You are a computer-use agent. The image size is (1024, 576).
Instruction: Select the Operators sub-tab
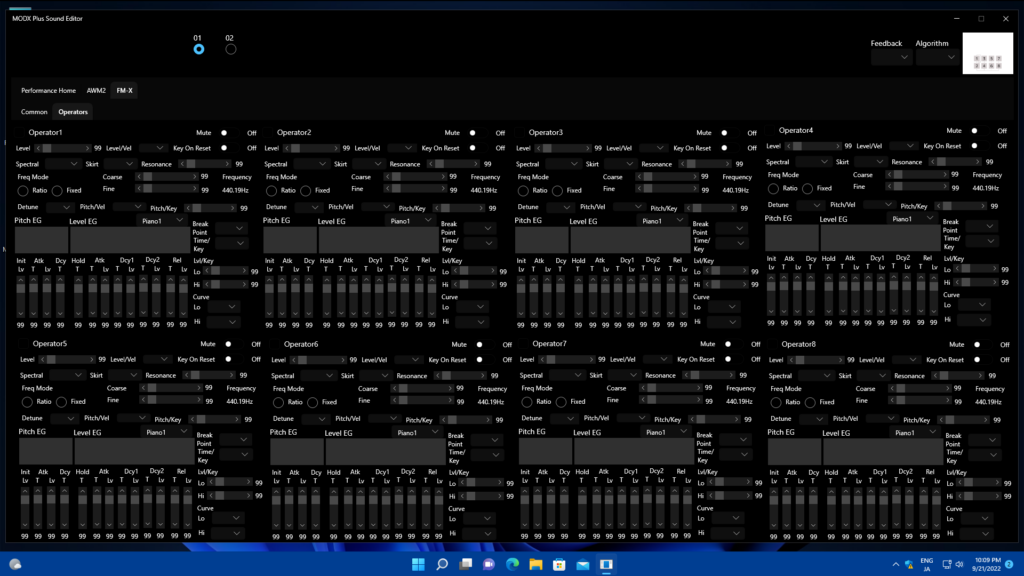tap(73, 112)
